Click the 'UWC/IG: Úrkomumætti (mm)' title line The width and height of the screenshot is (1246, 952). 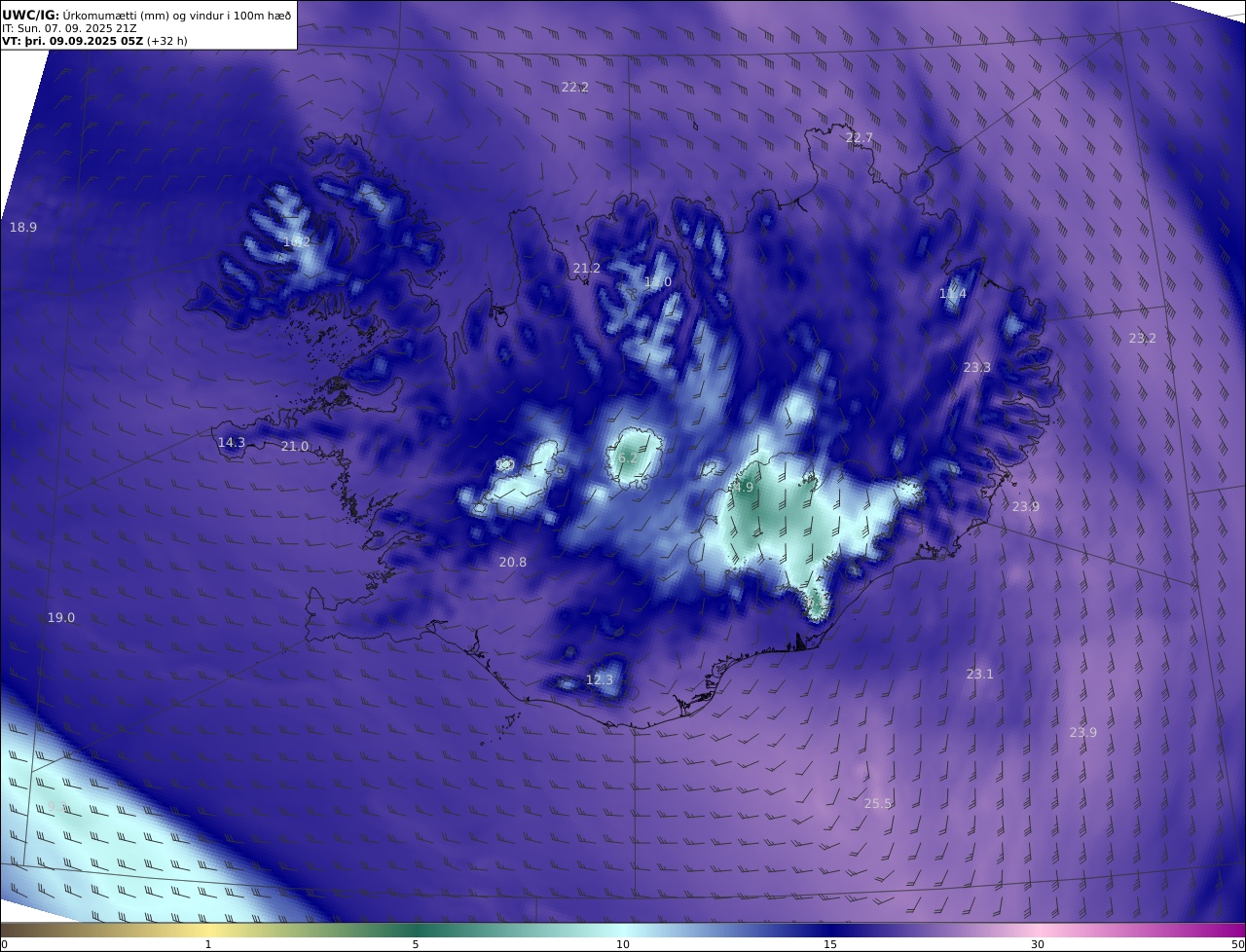[146, 15]
